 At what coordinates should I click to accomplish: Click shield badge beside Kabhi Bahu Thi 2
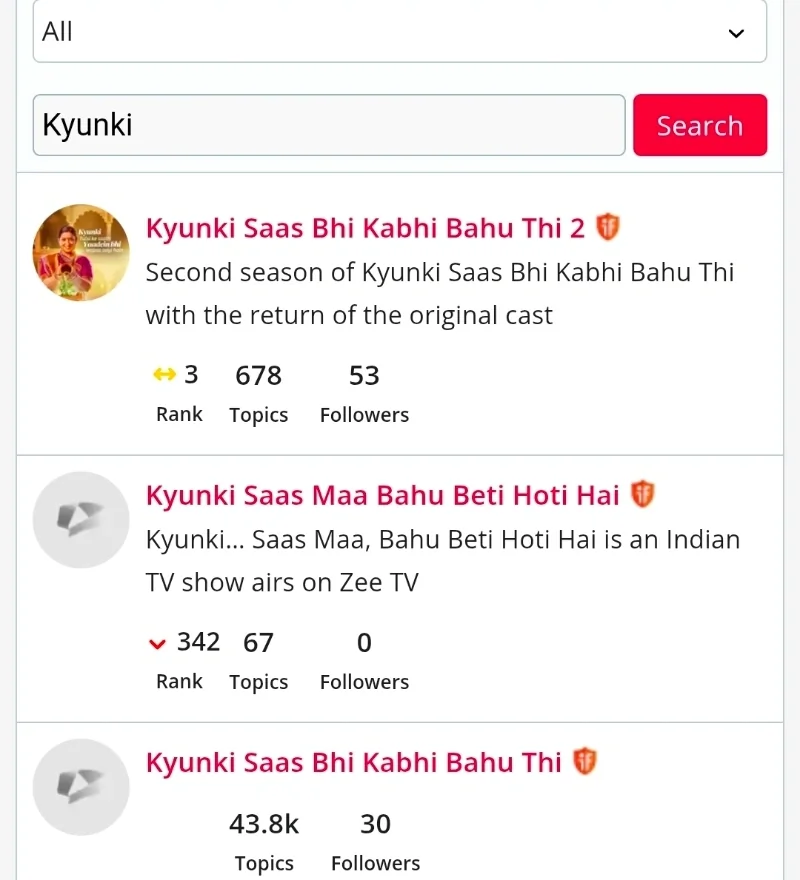click(607, 227)
